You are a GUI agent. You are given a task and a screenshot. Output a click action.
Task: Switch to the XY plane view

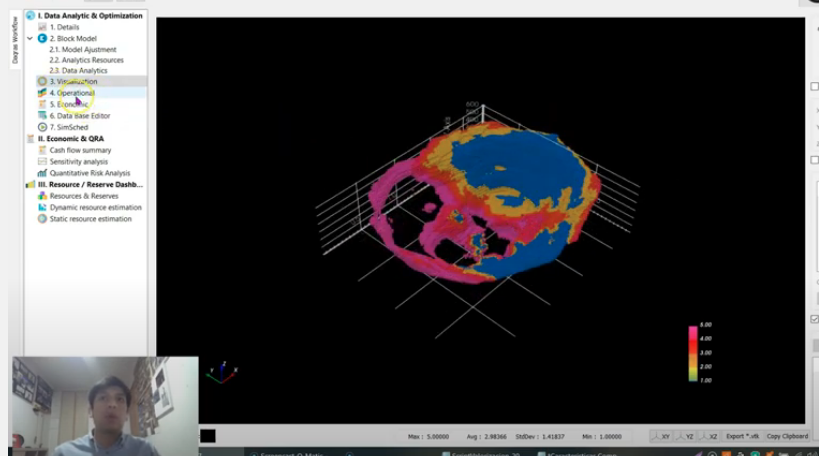click(661, 436)
